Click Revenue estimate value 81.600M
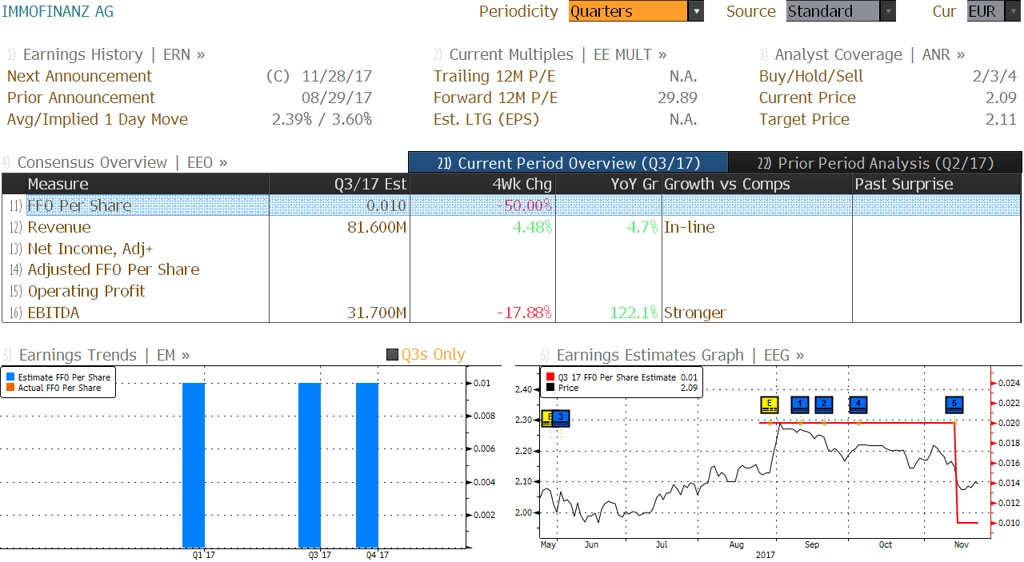 (377, 227)
